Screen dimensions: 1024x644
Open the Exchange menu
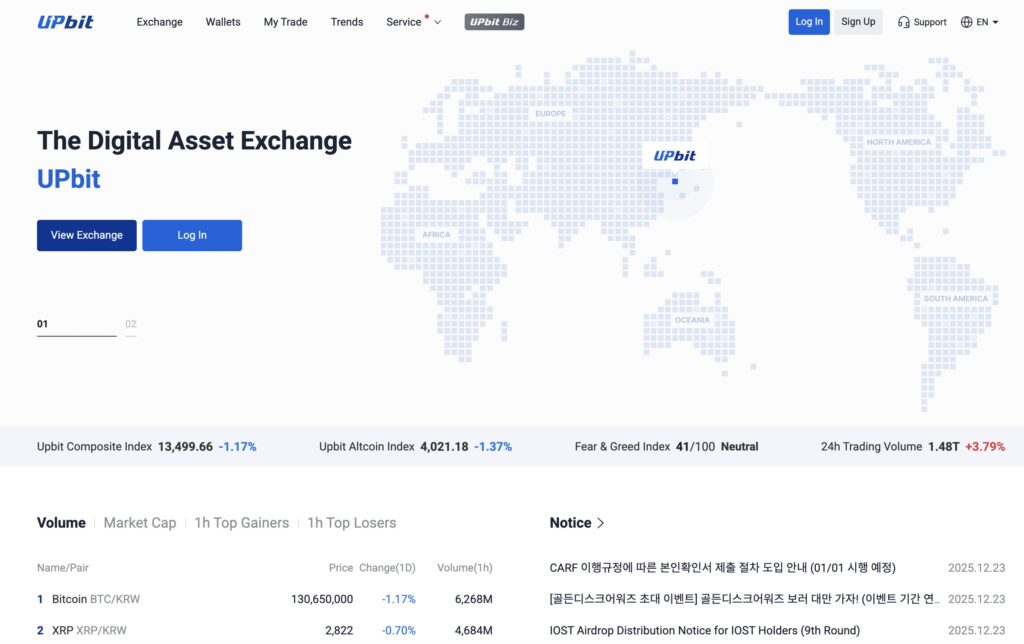pos(159,21)
